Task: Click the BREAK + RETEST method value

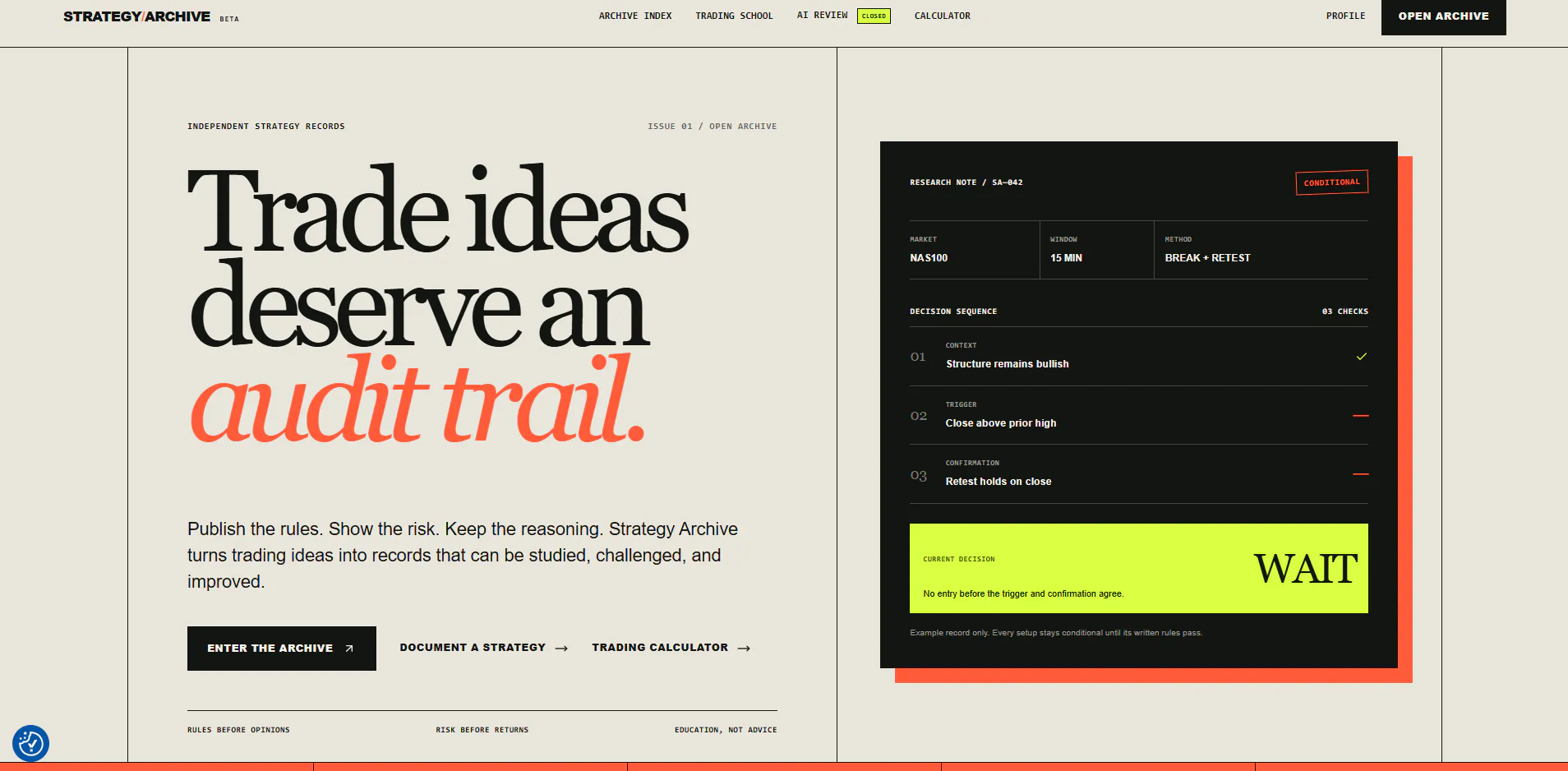Action: [x=1207, y=258]
